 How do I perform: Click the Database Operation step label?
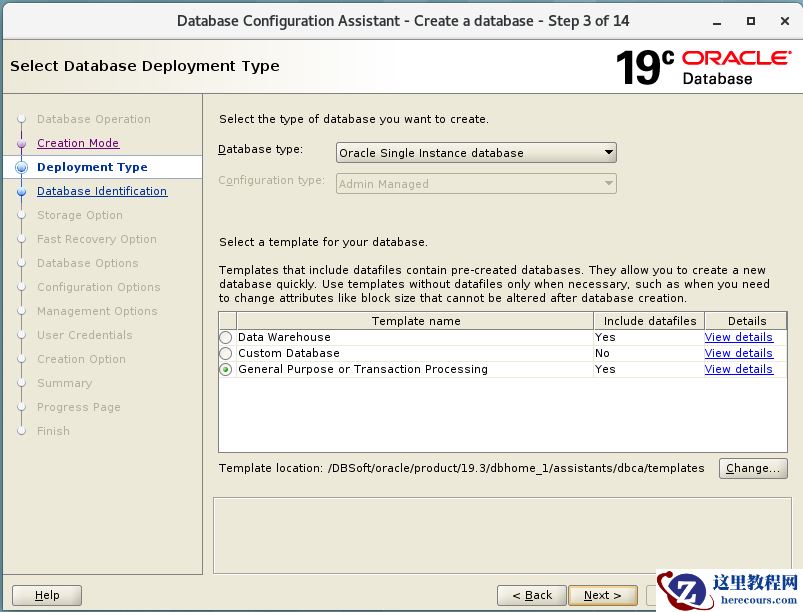coord(94,119)
